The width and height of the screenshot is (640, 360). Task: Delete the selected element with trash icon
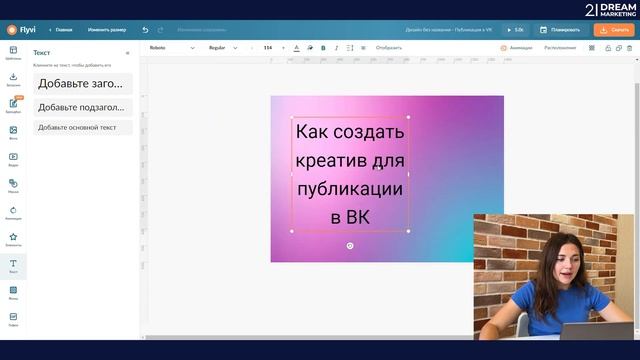click(x=629, y=48)
